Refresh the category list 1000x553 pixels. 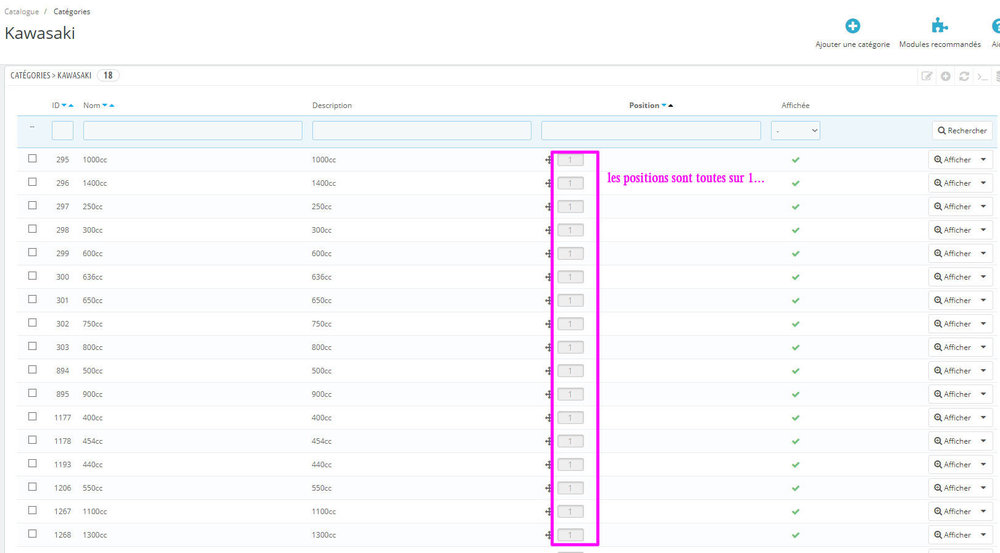point(964,76)
